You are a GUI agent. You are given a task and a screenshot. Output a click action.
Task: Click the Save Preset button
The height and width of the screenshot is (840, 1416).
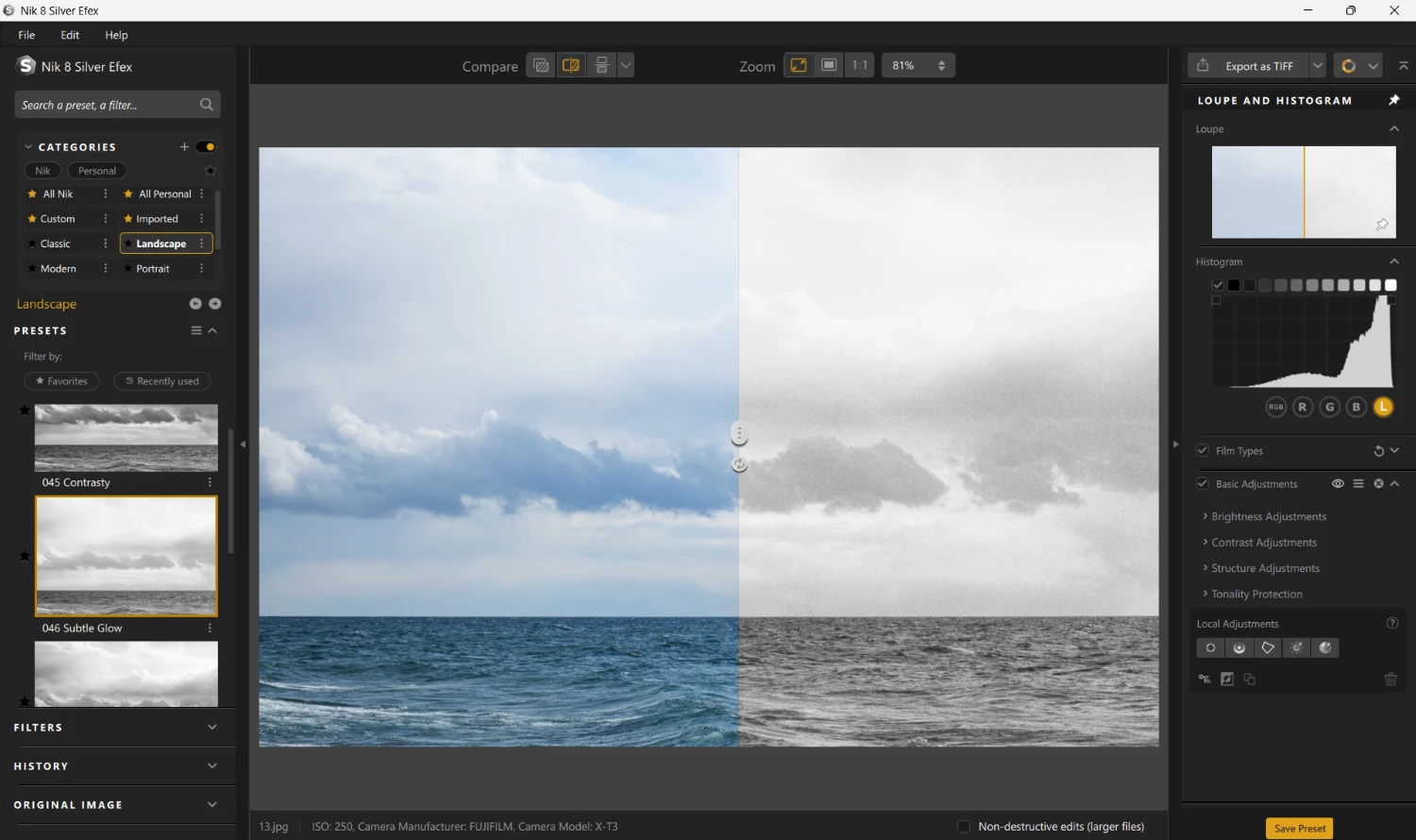point(1299,828)
